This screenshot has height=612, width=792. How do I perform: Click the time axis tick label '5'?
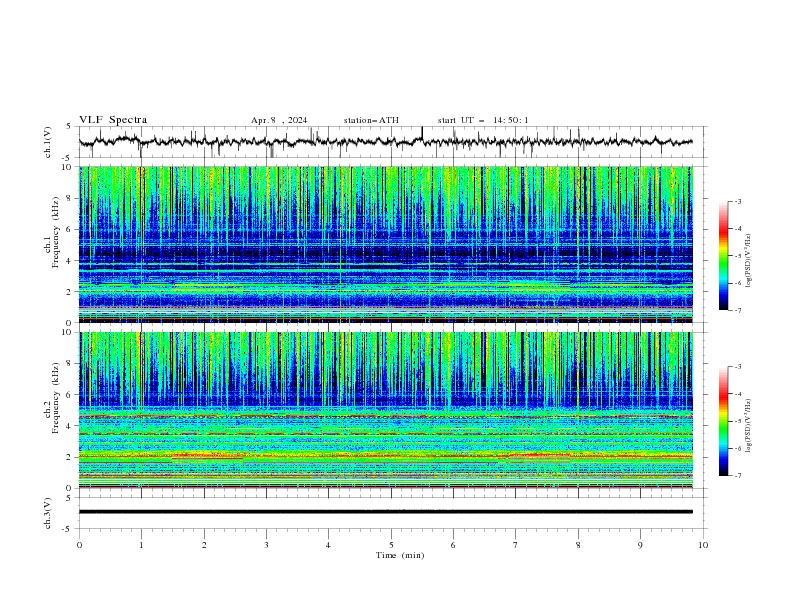pos(391,545)
